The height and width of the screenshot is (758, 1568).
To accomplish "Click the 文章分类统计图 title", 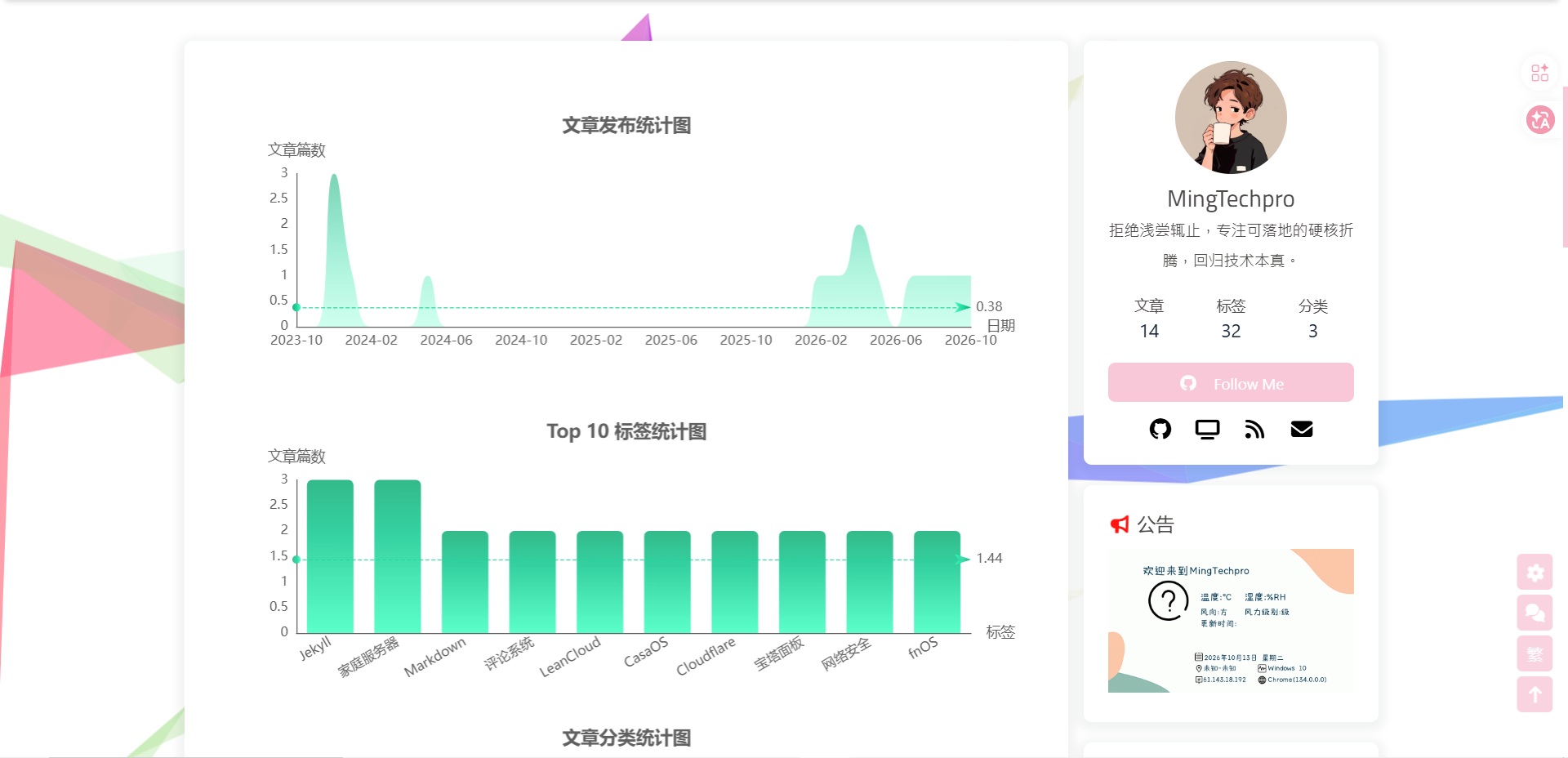I will 626,738.
